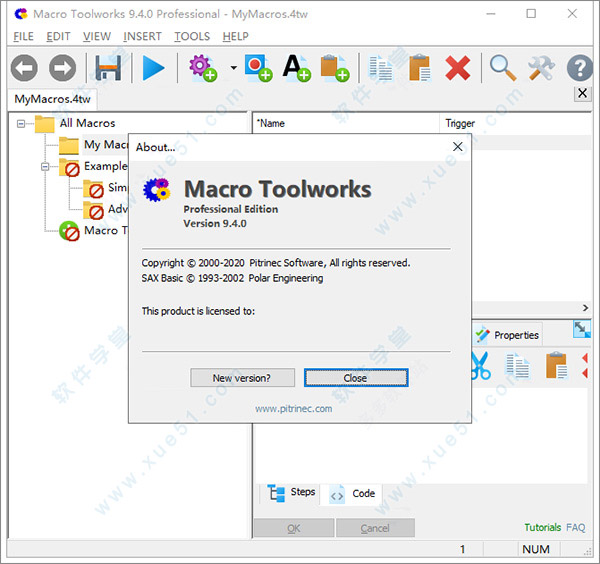This screenshot has width=600, height=564.
Task: Switch to the Code tab
Action: (x=354, y=494)
